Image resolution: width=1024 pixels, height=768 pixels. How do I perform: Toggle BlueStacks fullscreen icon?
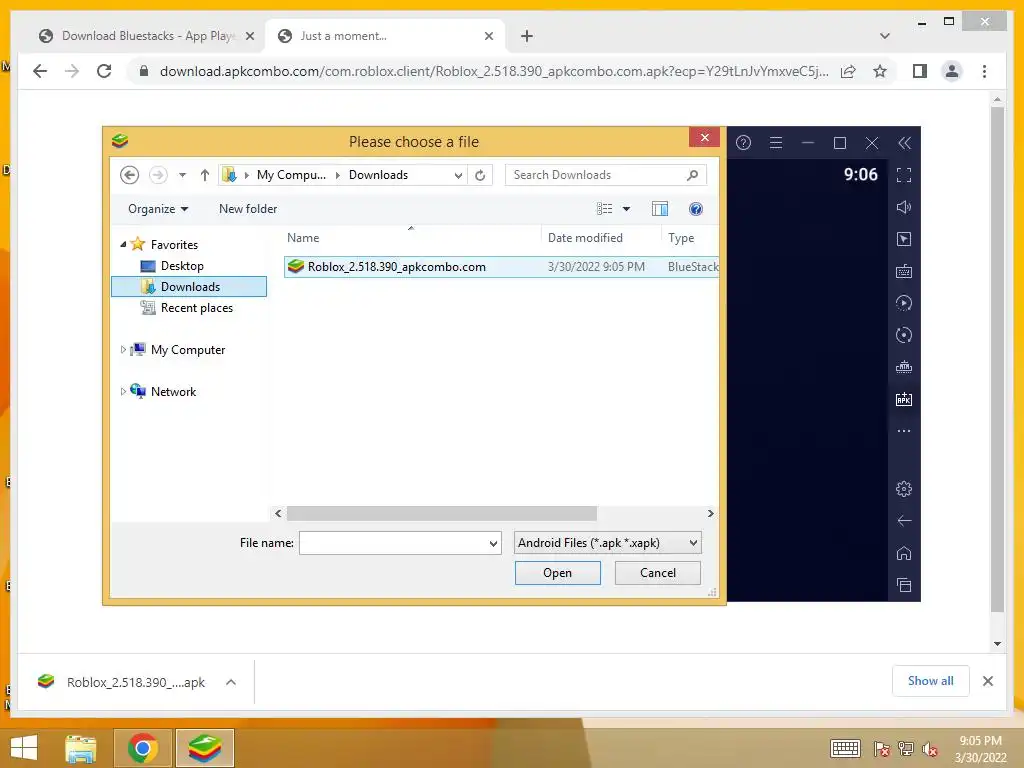click(904, 175)
